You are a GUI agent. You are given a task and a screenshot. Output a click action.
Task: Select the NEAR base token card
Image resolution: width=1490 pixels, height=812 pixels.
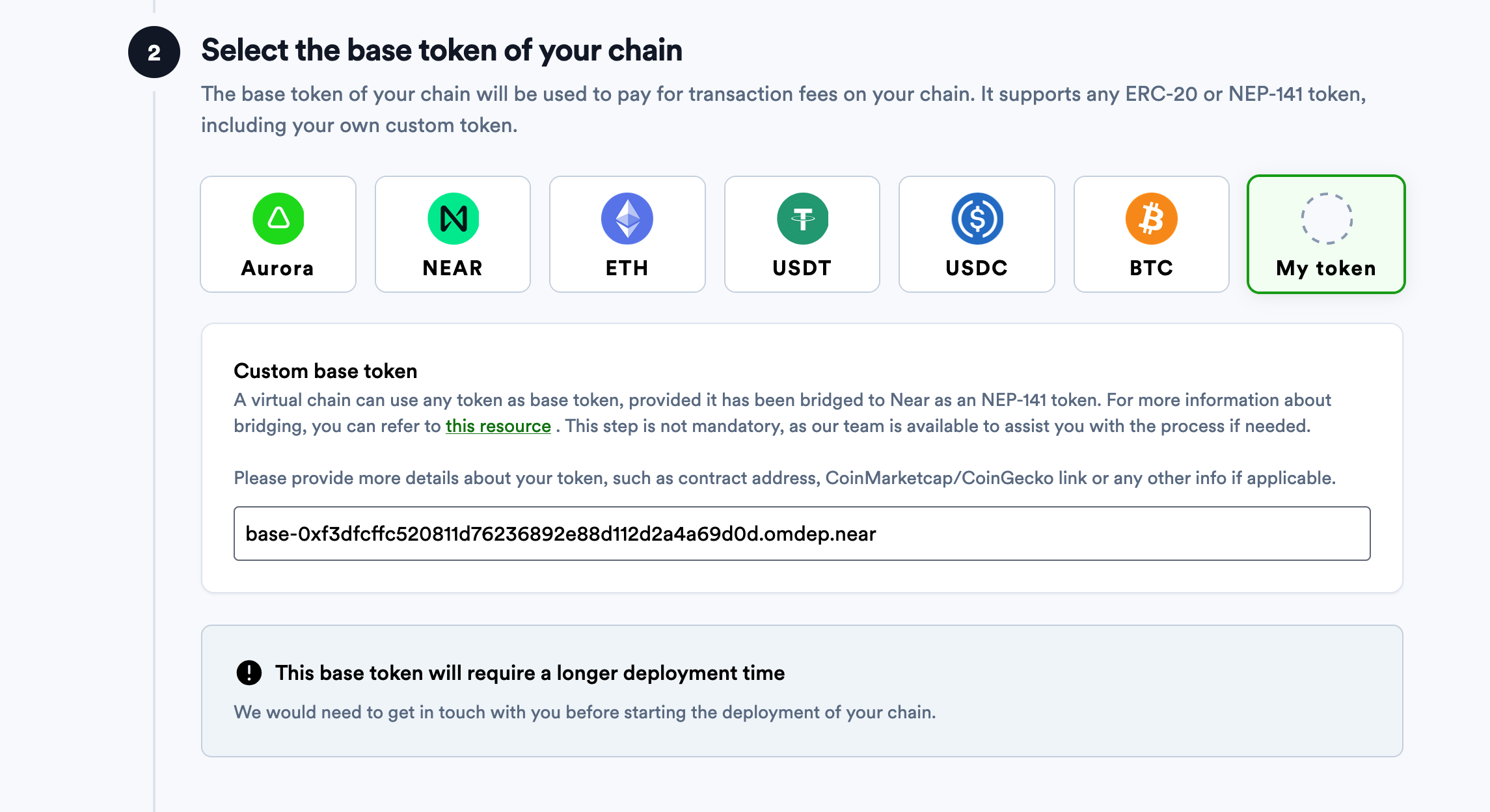(x=453, y=234)
